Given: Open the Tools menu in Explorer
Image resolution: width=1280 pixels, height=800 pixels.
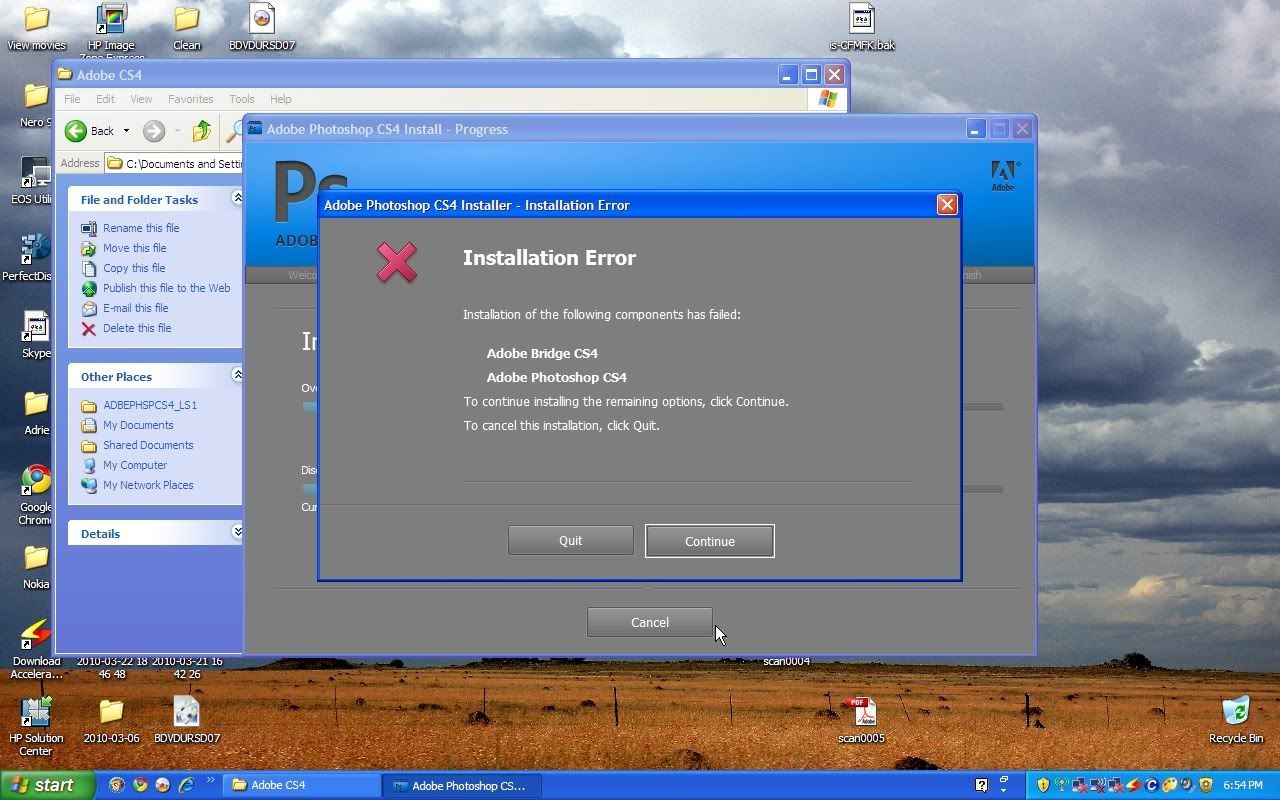Looking at the screenshot, I should tap(242, 99).
